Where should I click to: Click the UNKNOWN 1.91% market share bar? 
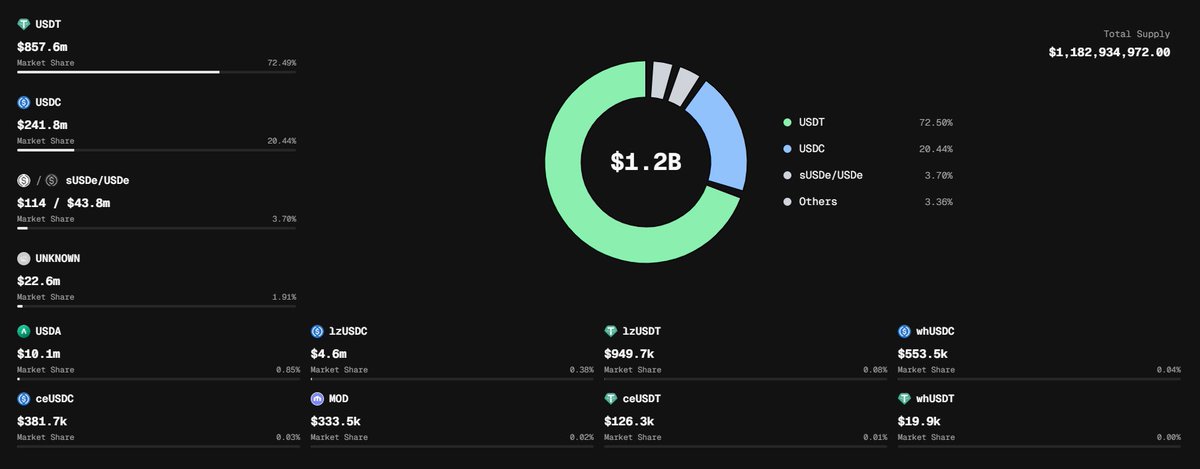[156, 306]
